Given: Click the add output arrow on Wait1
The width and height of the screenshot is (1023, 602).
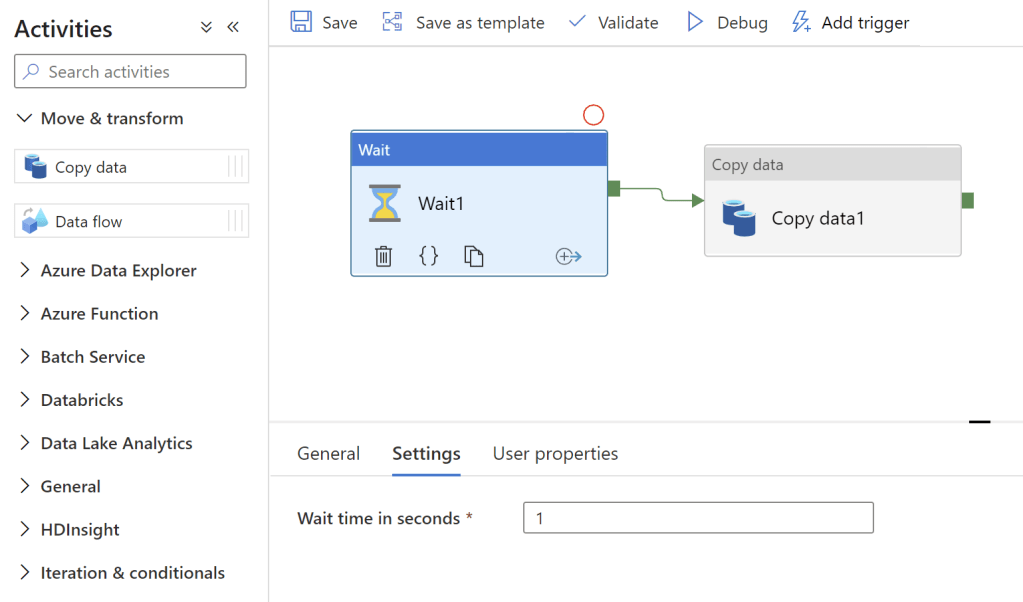Looking at the screenshot, I should [x=568, y=257].
